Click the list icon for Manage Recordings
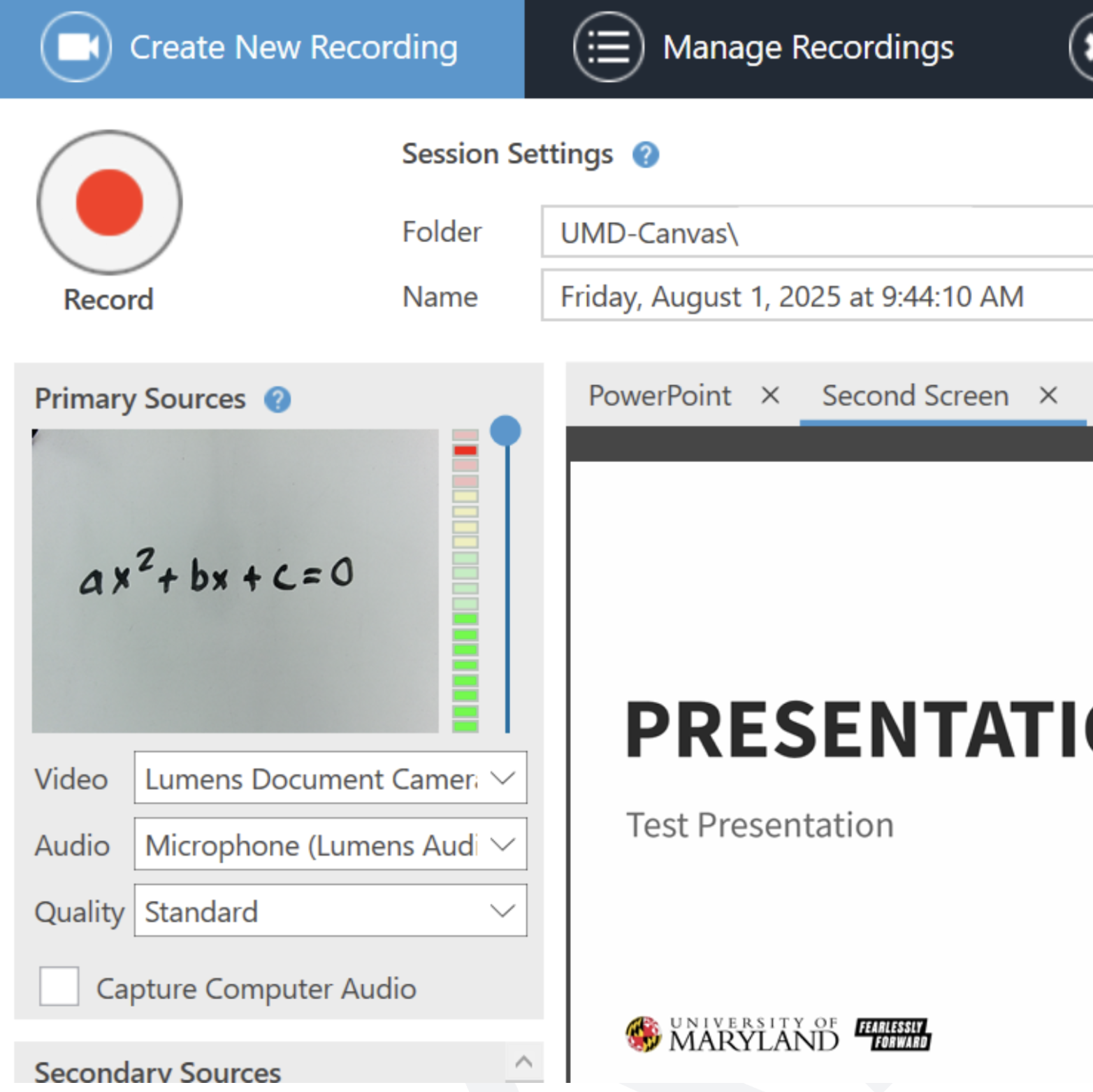 [x=608, y=48]
